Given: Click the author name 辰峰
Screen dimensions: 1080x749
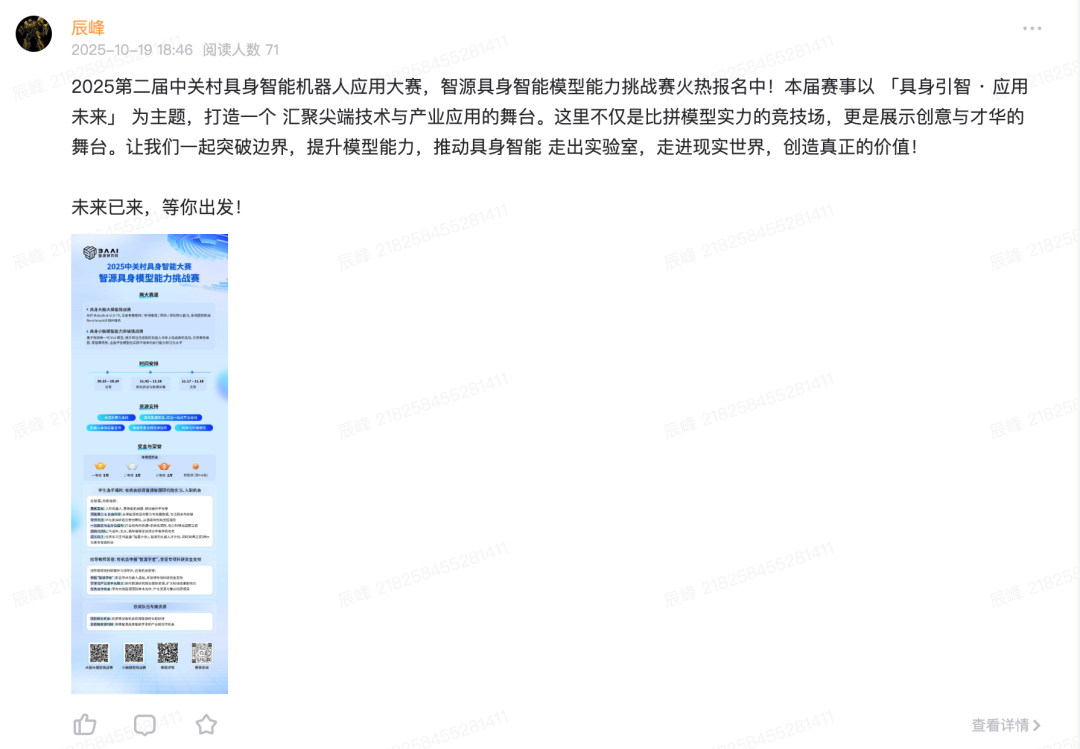Looking at the screenshot, I should (x=88, y=28).
